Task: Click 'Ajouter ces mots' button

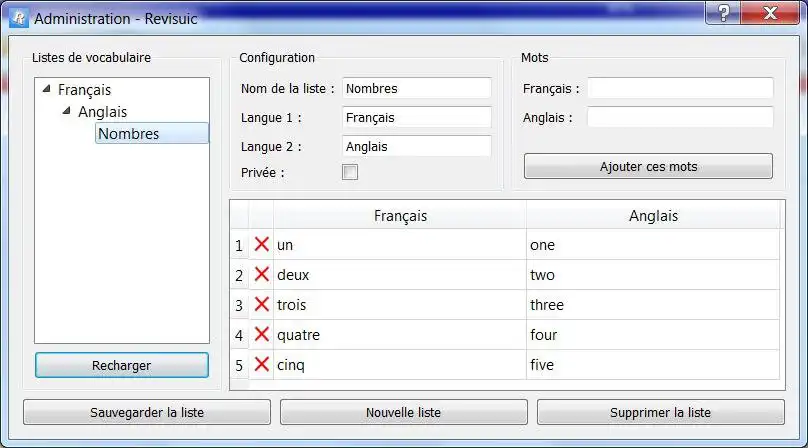Action: click(x=648, y=166)
